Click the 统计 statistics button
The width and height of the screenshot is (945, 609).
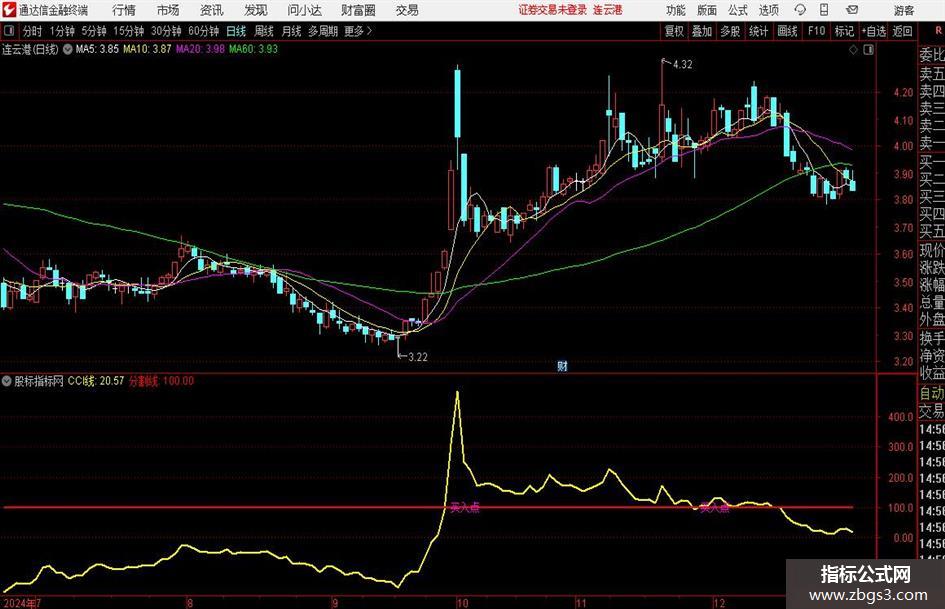759,31
